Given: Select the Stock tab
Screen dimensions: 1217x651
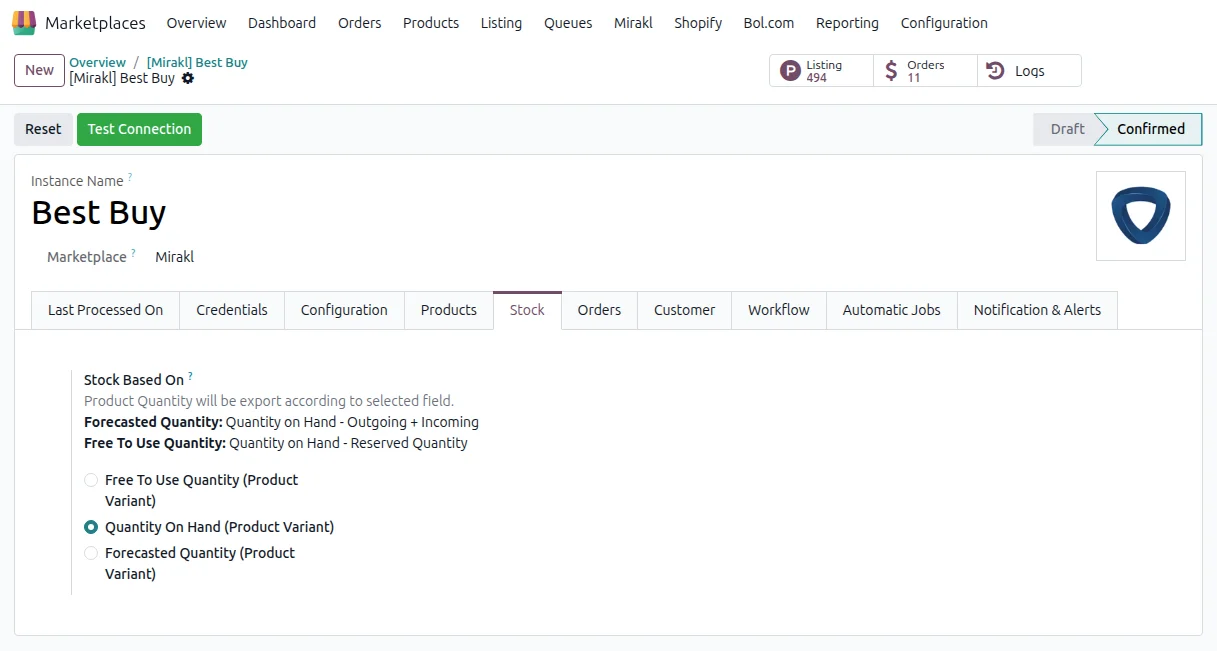Looking at the screenshot, I should 527,310.
